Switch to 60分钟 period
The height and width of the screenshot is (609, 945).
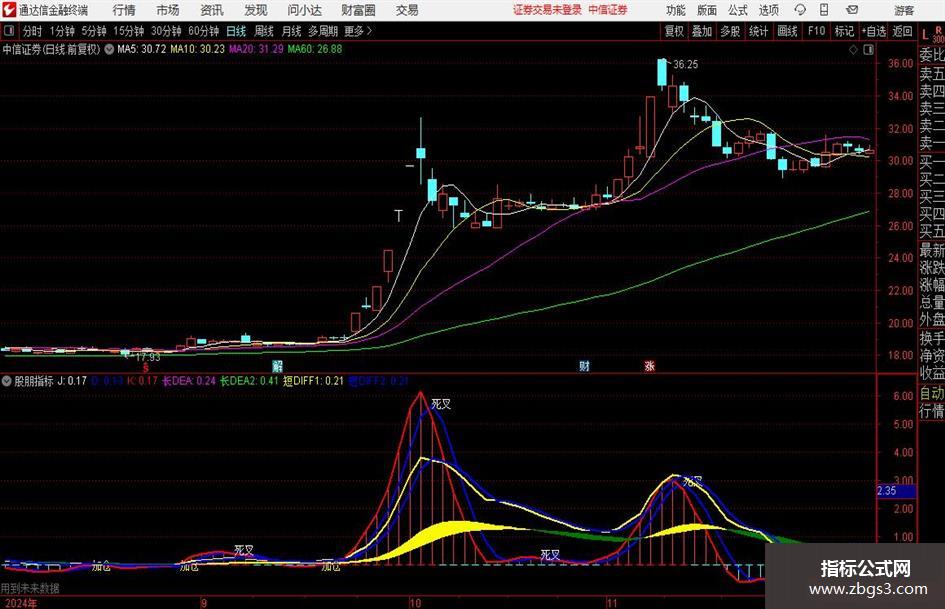tap(203, 31)
